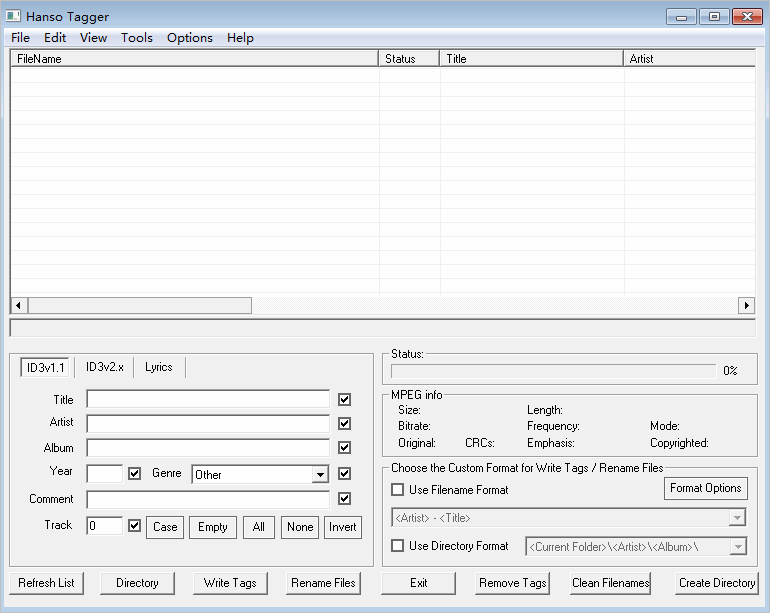Click the Directory button
The height and width of the screenshot is (613, 770).
click(x=137, y=583)
